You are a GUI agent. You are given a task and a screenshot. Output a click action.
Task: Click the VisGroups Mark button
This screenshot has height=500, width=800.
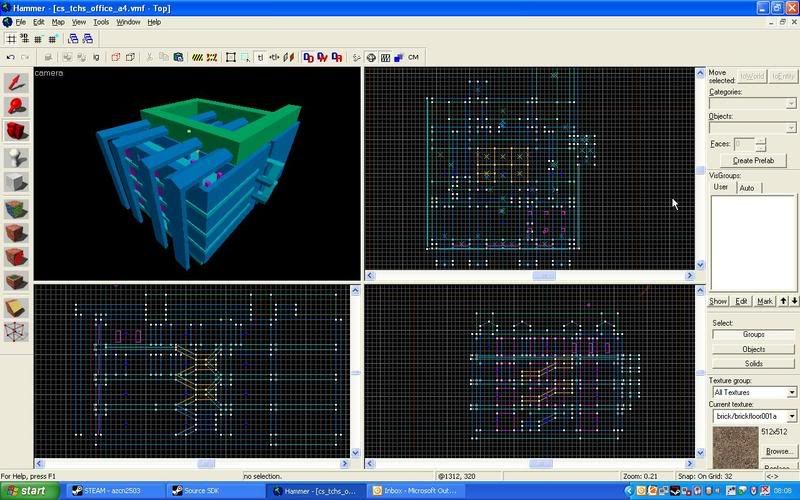(764, 301)
